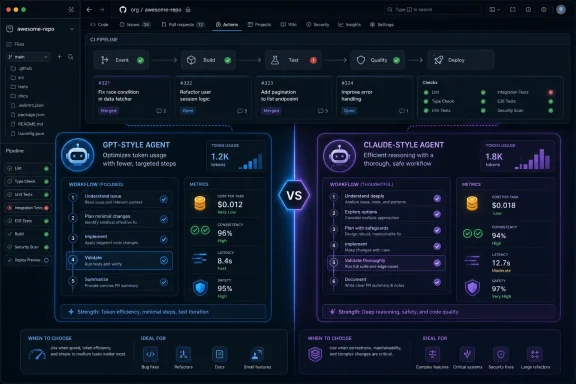Toggle checkmark on GPT Validate step

pos(164,260)
